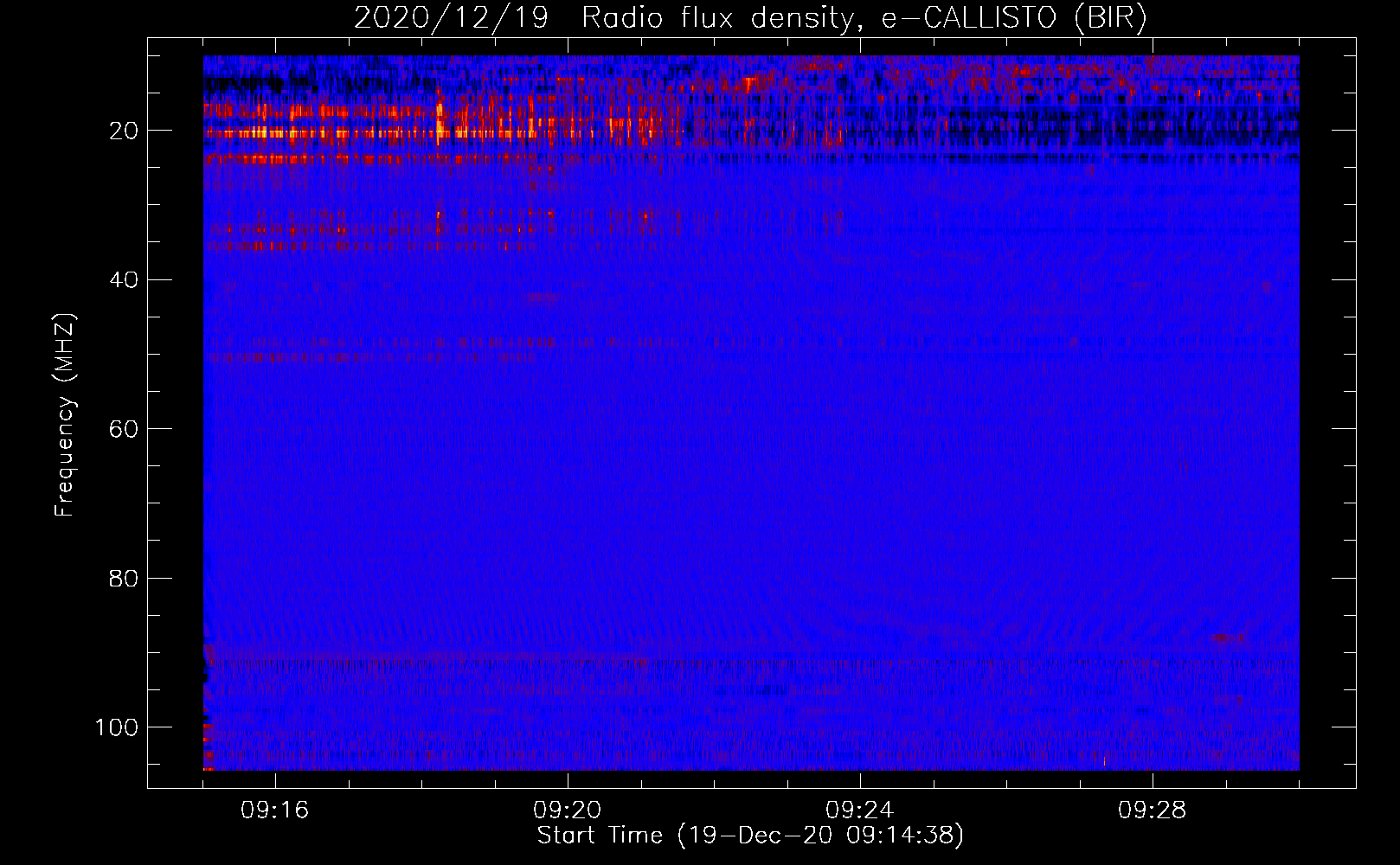The width and height of the screenshot is (1400, 865).
Task: Click the 'Start Time (19-Dec-20 09:14:38)' label
Action: coord(750,836)
